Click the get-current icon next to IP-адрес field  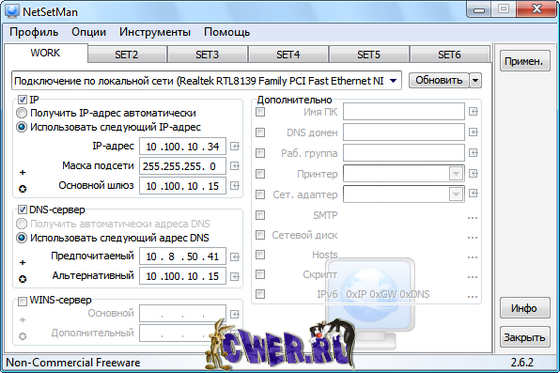pos(234,146)
